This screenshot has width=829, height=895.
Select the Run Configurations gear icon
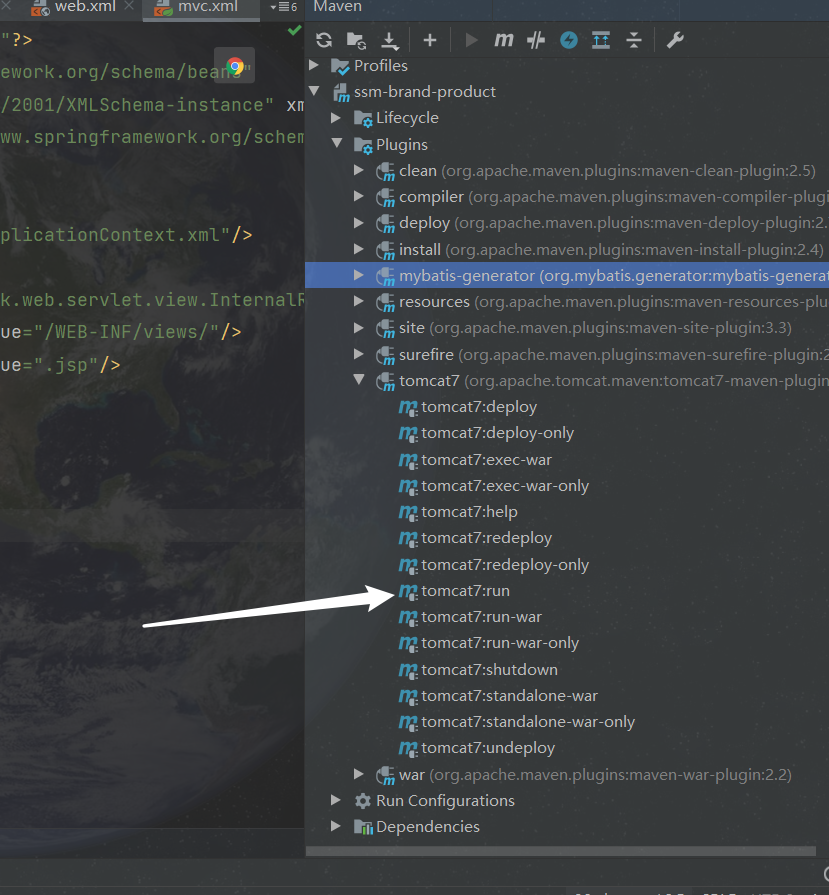(x=363, y=801)
